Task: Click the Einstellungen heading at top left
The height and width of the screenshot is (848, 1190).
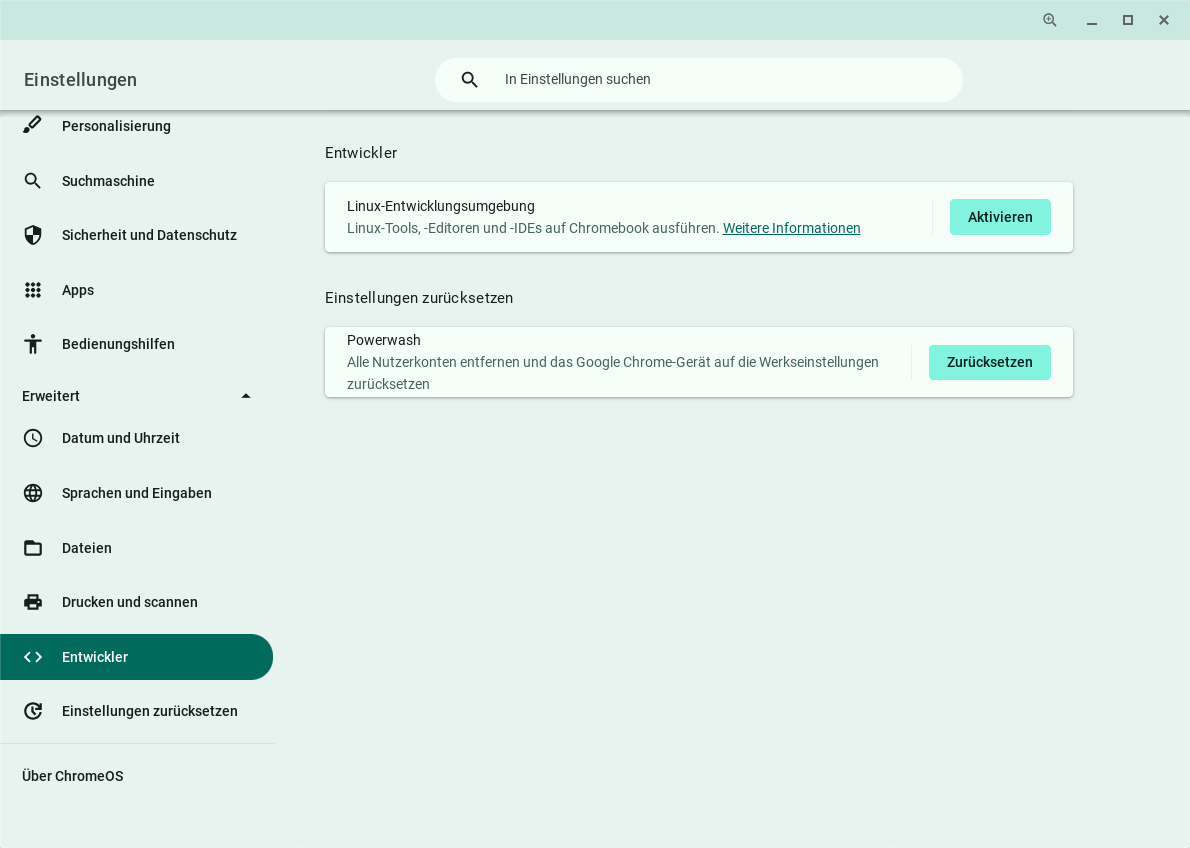Action: pos(80,80)
